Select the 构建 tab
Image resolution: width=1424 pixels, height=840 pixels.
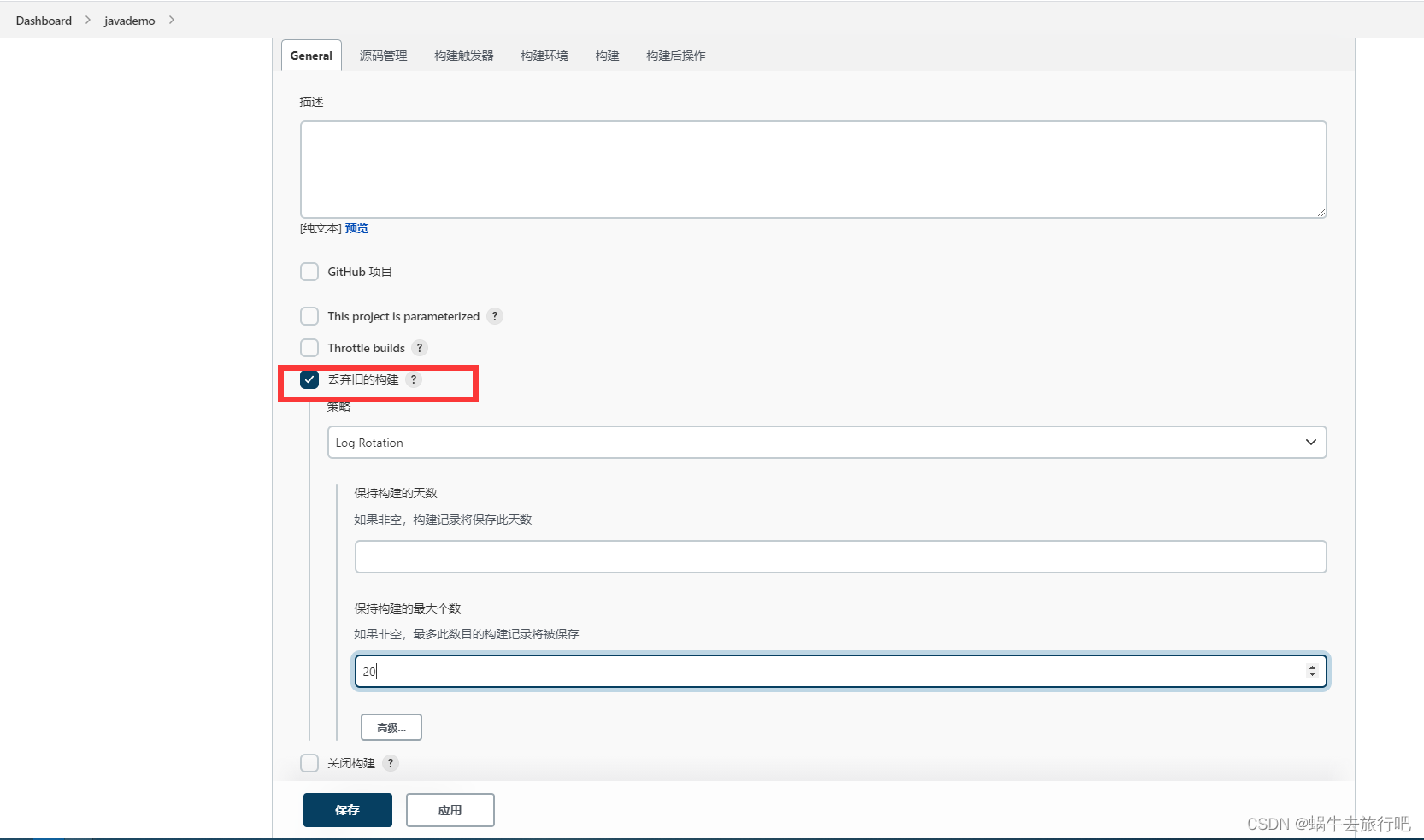click(x=607, y=56)
